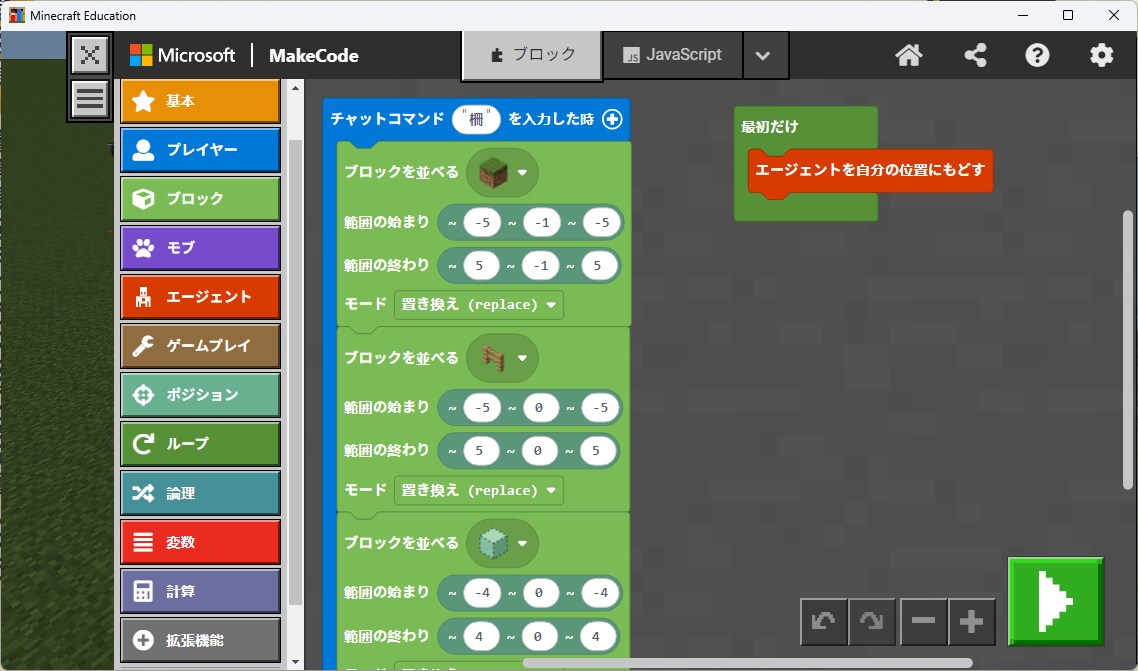Edit first block end X value 5

[x=480, y=265]
